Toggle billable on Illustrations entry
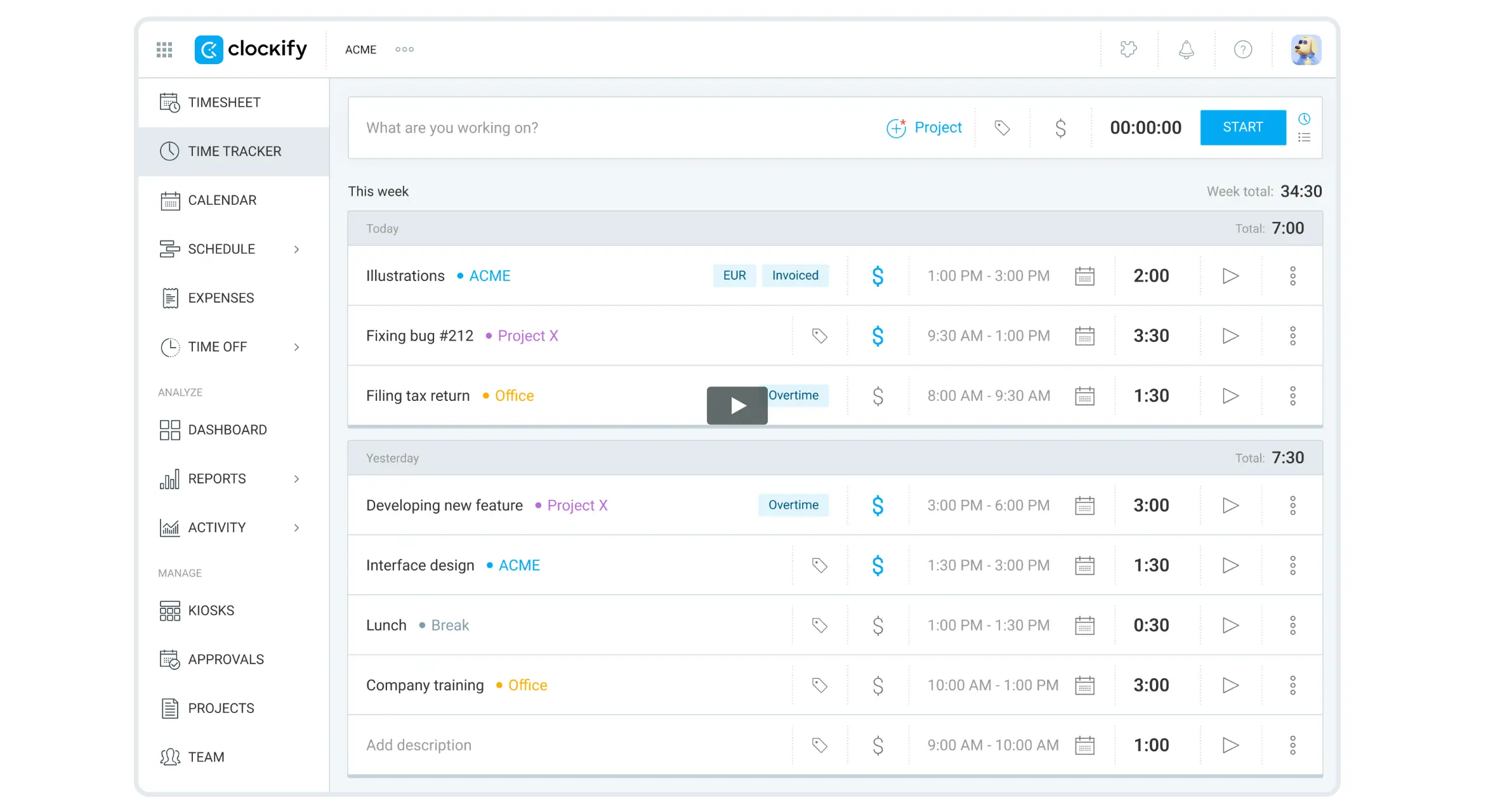1500x812 pixels. point(878,276)
